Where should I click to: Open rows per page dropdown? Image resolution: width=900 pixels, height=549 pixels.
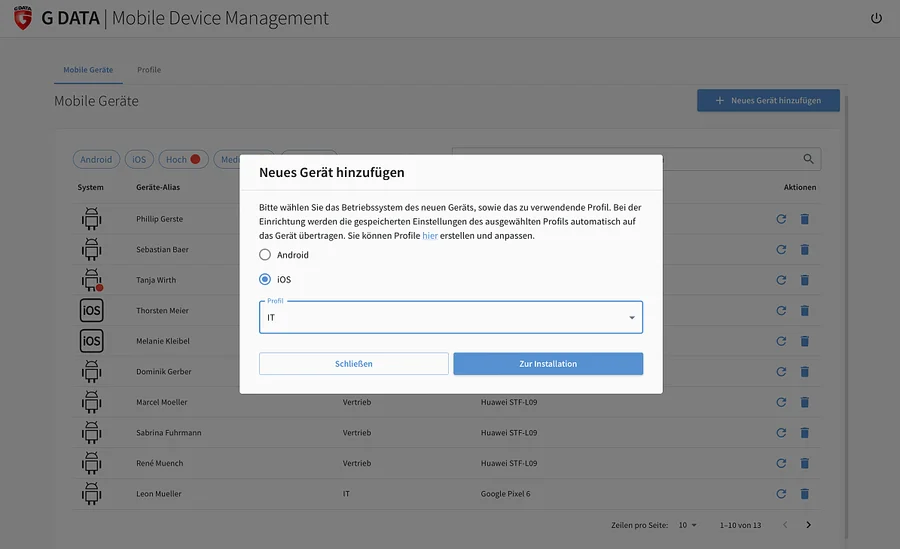pyautogui.click(x=687, y=525)
